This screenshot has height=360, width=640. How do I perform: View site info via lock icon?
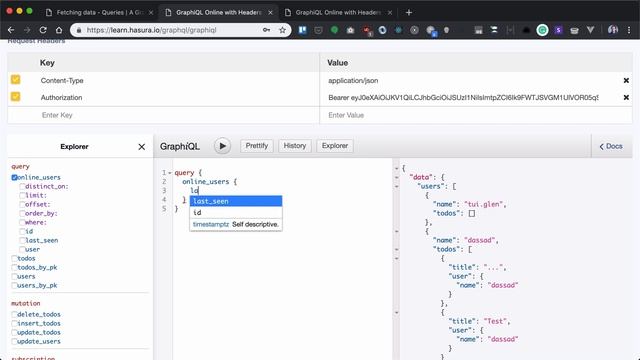tap(79, 30)
